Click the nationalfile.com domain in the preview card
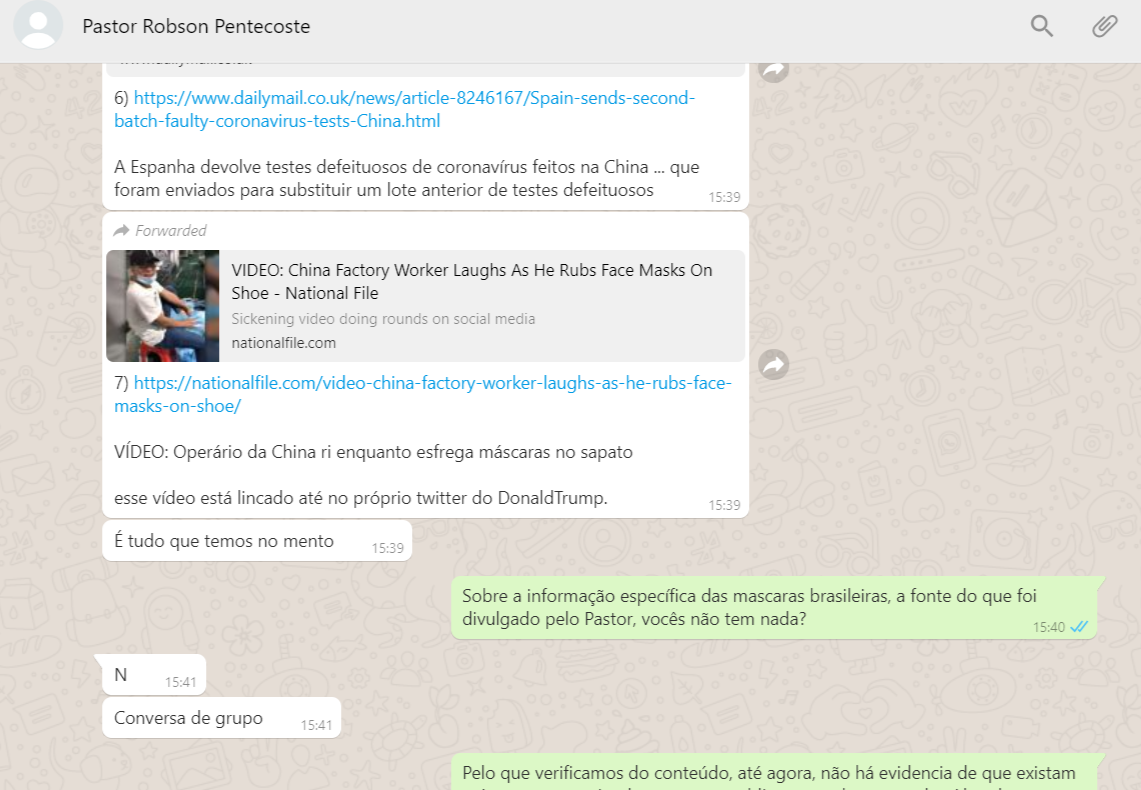Image resolution: width=1141 pixels, height=790 pixels. pos(284,343)
